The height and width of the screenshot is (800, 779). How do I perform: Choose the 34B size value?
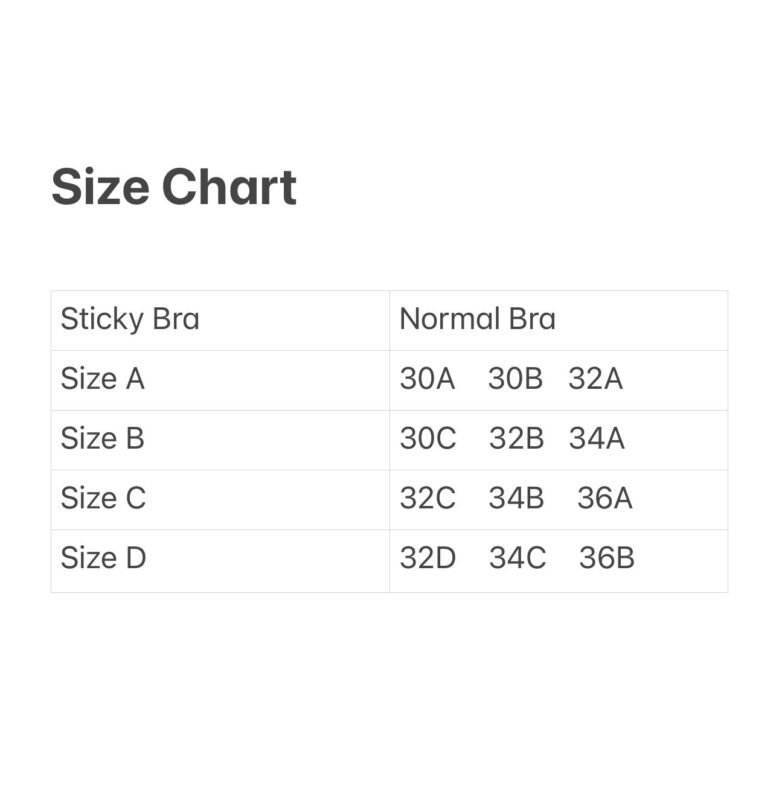click(516, 498)
